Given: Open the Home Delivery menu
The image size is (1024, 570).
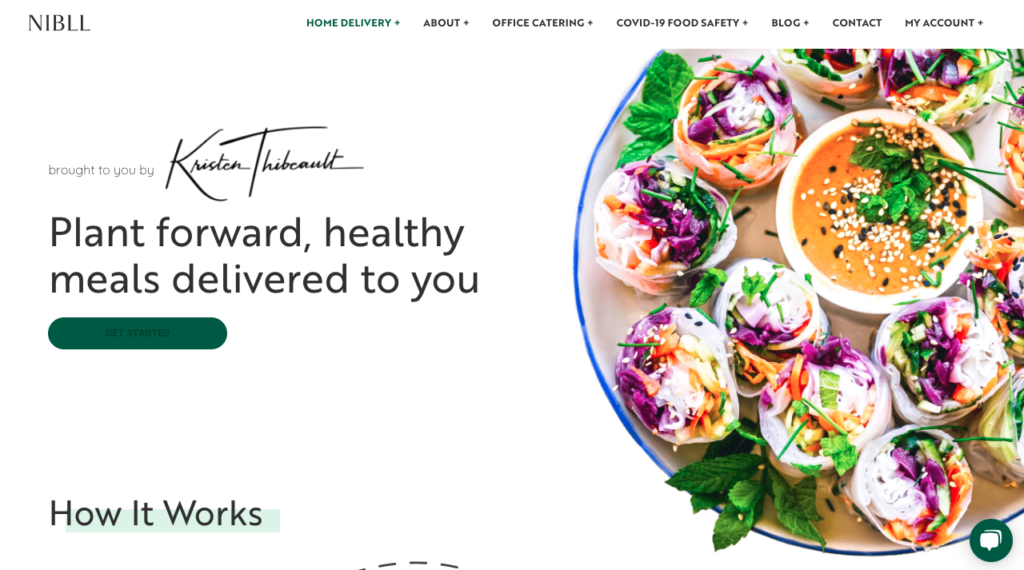Looking at the screenshot, I should pyautogui.click(x=353, y=23).
